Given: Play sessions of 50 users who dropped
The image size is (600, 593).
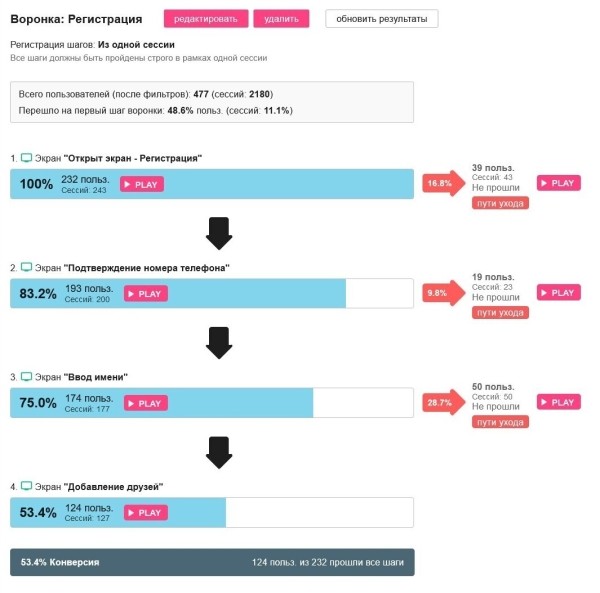Looking at the screenshot, I should (x=557, y=402).
